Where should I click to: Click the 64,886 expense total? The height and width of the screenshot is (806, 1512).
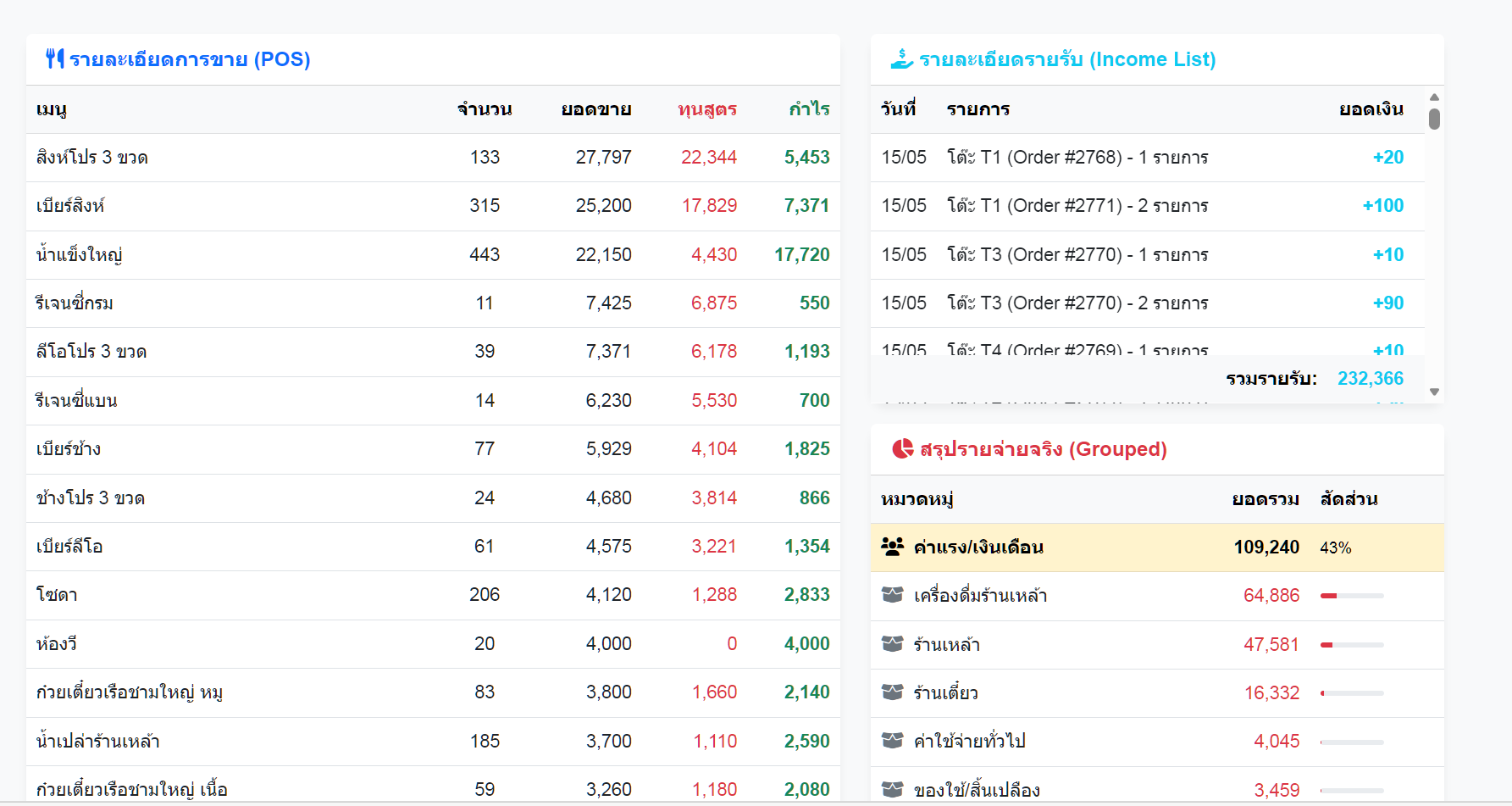pyautogui.click(x=1271, y=596)
